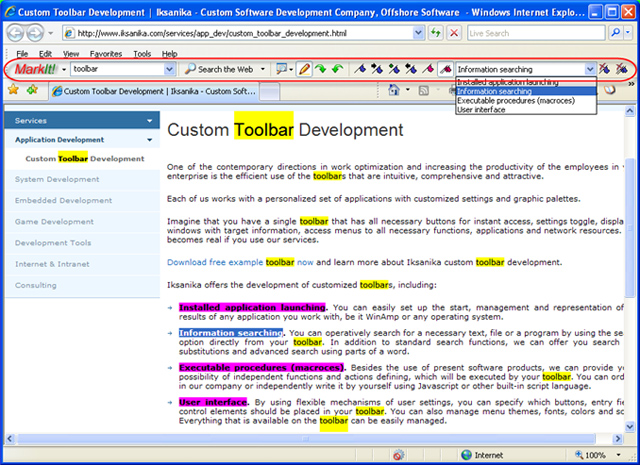
Task: Open the Search the Web dropdown arrow
Action: coord(263,69)
